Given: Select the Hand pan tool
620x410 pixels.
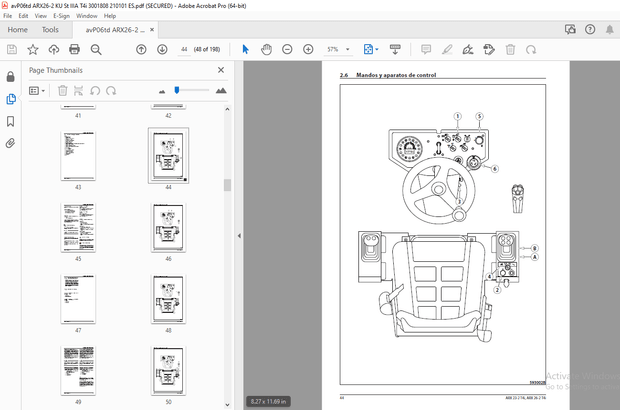Looking at the screenshot, I should (267, 49).
